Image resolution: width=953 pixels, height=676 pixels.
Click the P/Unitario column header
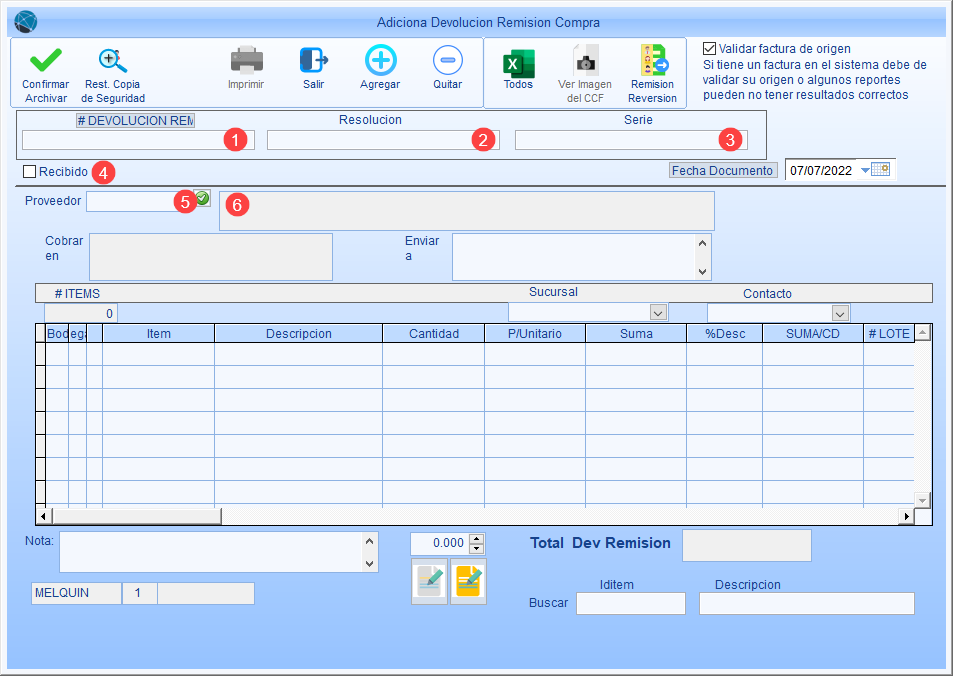tap(535, 334)
